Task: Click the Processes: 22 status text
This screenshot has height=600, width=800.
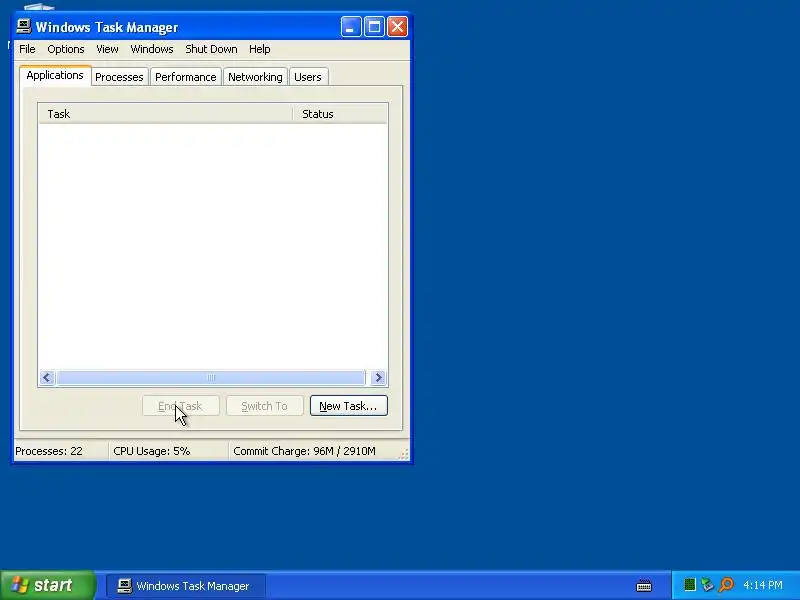Action: (49, 452)
